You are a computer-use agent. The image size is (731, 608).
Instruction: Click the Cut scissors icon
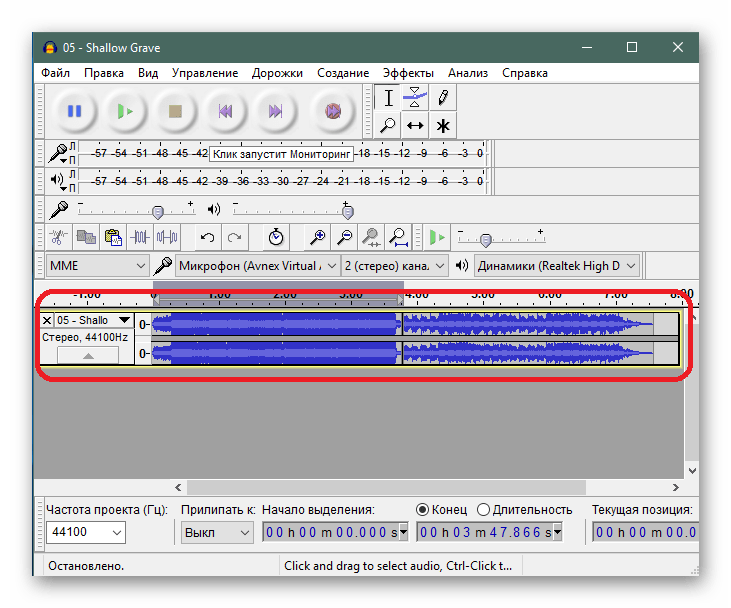[x=58, y=237]
